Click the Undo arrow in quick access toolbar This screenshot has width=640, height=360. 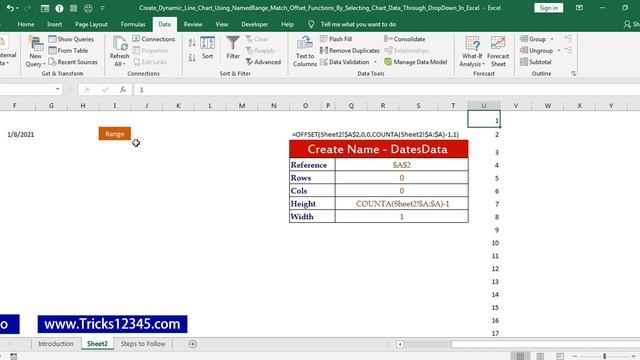[10, 8]
